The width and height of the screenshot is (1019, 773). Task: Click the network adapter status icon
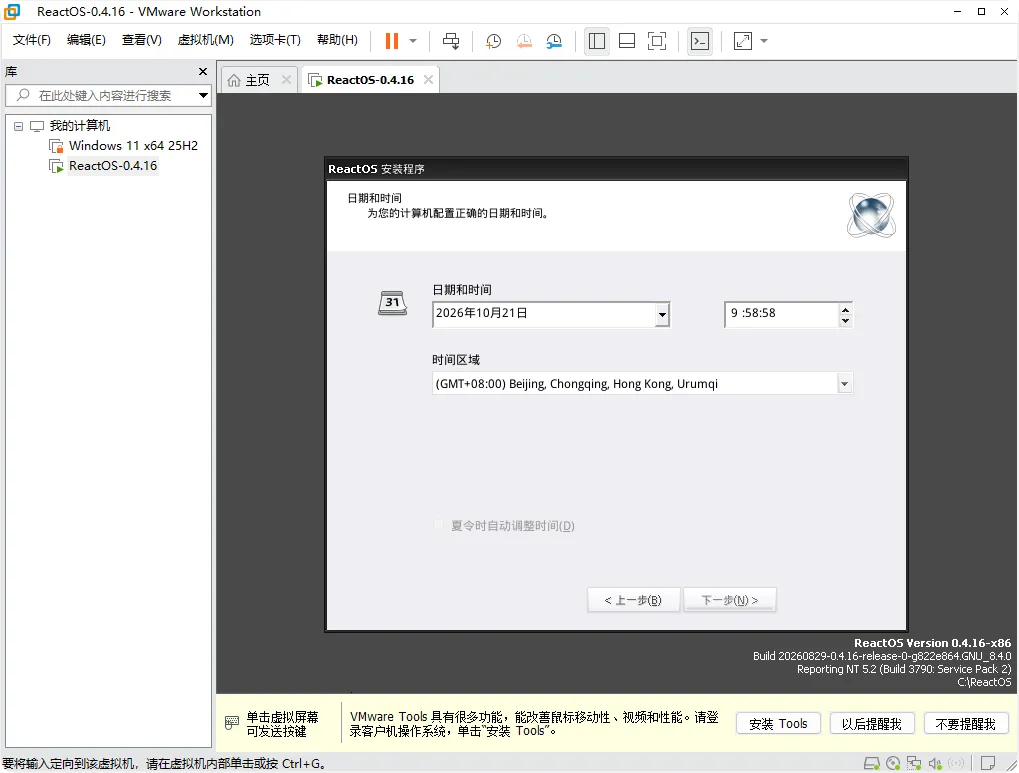click(914, 763)
